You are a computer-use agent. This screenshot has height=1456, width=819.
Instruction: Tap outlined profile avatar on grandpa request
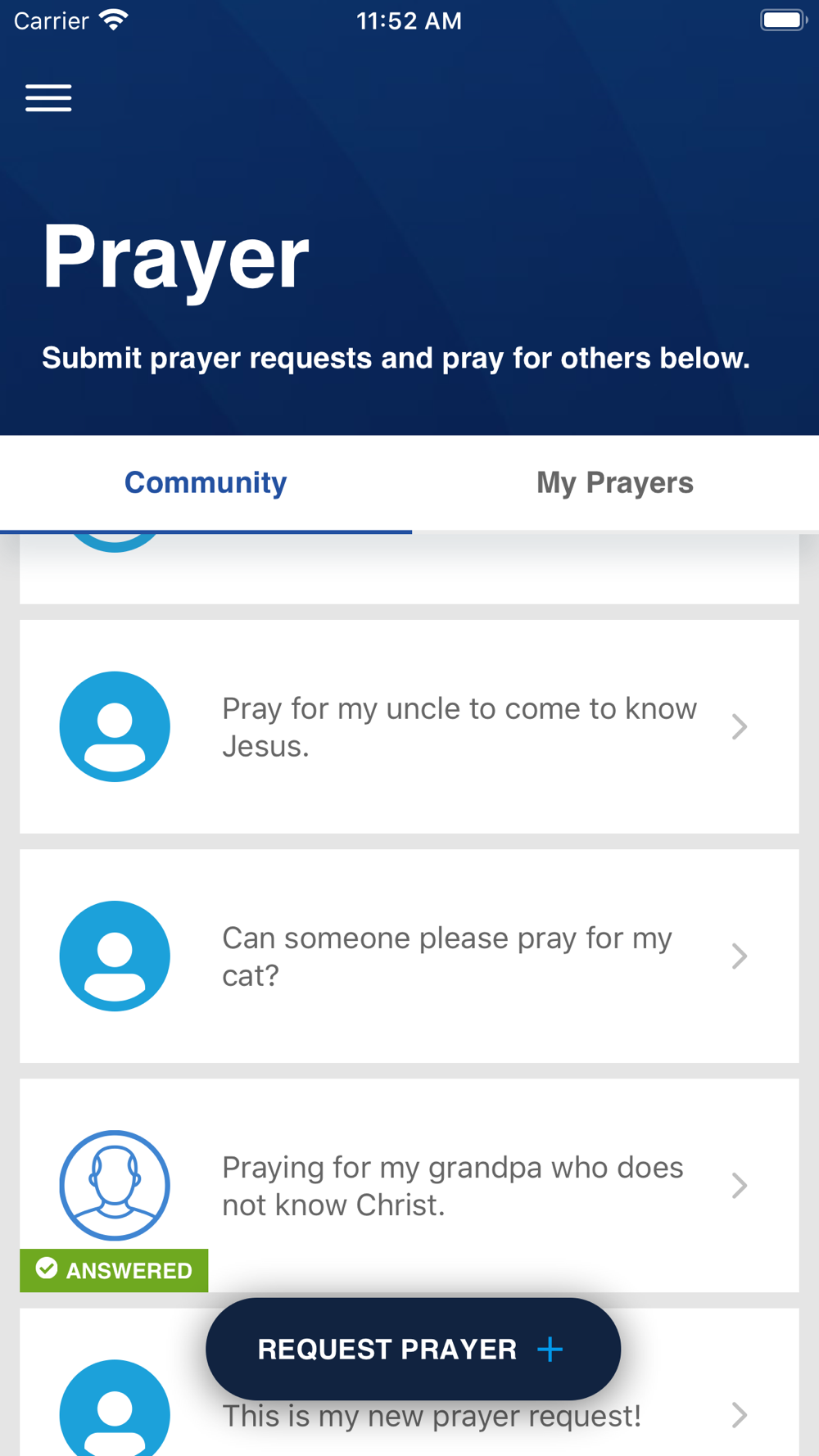(115, 1185)
